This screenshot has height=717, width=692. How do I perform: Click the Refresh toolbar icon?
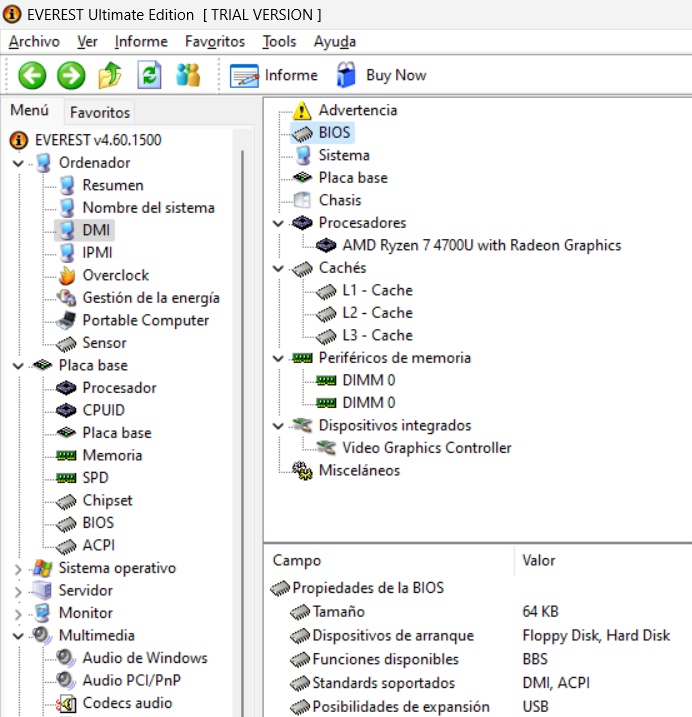149,75
